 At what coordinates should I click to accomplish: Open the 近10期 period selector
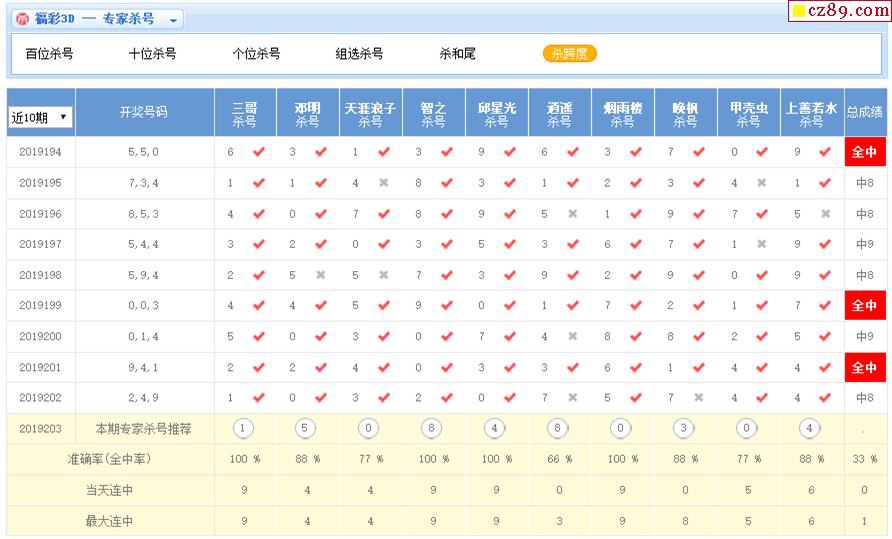(x=40, y=117)
